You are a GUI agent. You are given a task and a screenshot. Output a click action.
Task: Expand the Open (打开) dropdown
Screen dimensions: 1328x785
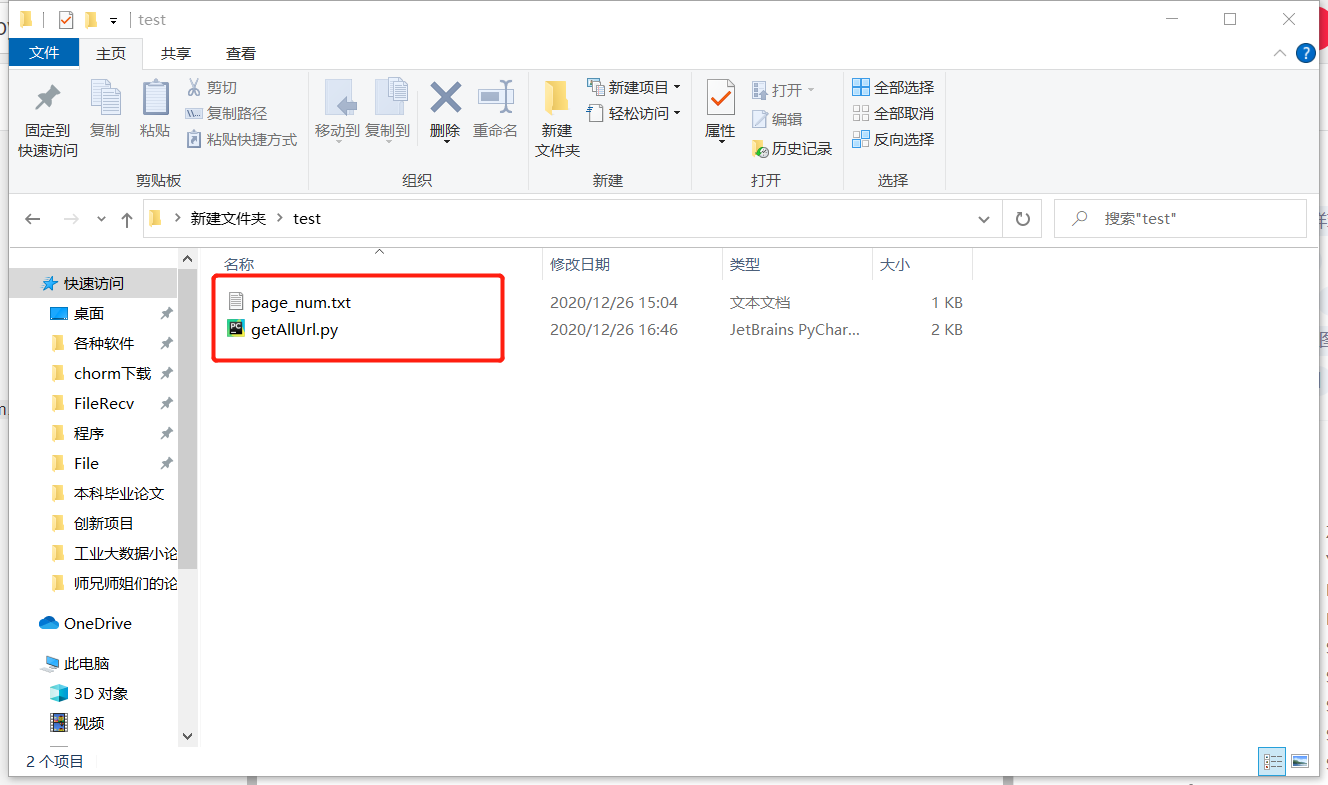(x=811, y=90)
